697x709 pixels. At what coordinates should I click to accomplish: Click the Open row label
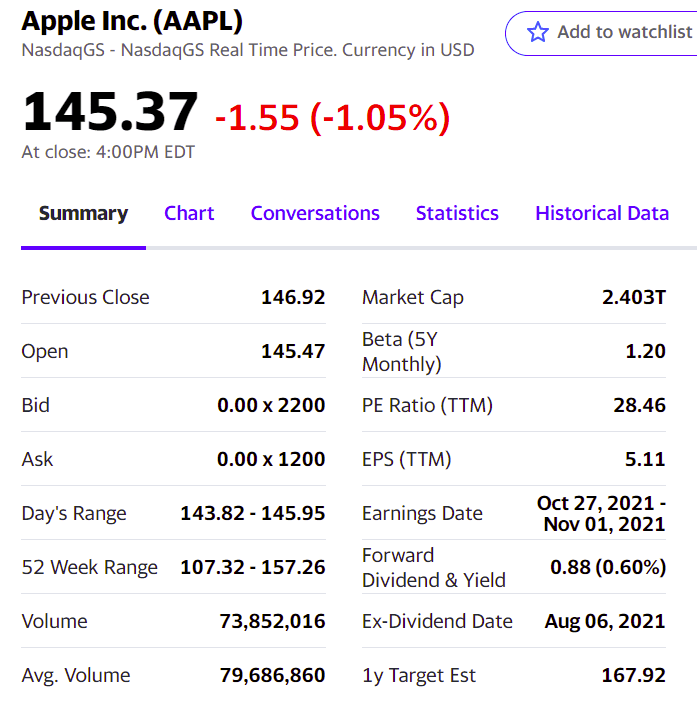pyautogui.click(x=45, y=351)
